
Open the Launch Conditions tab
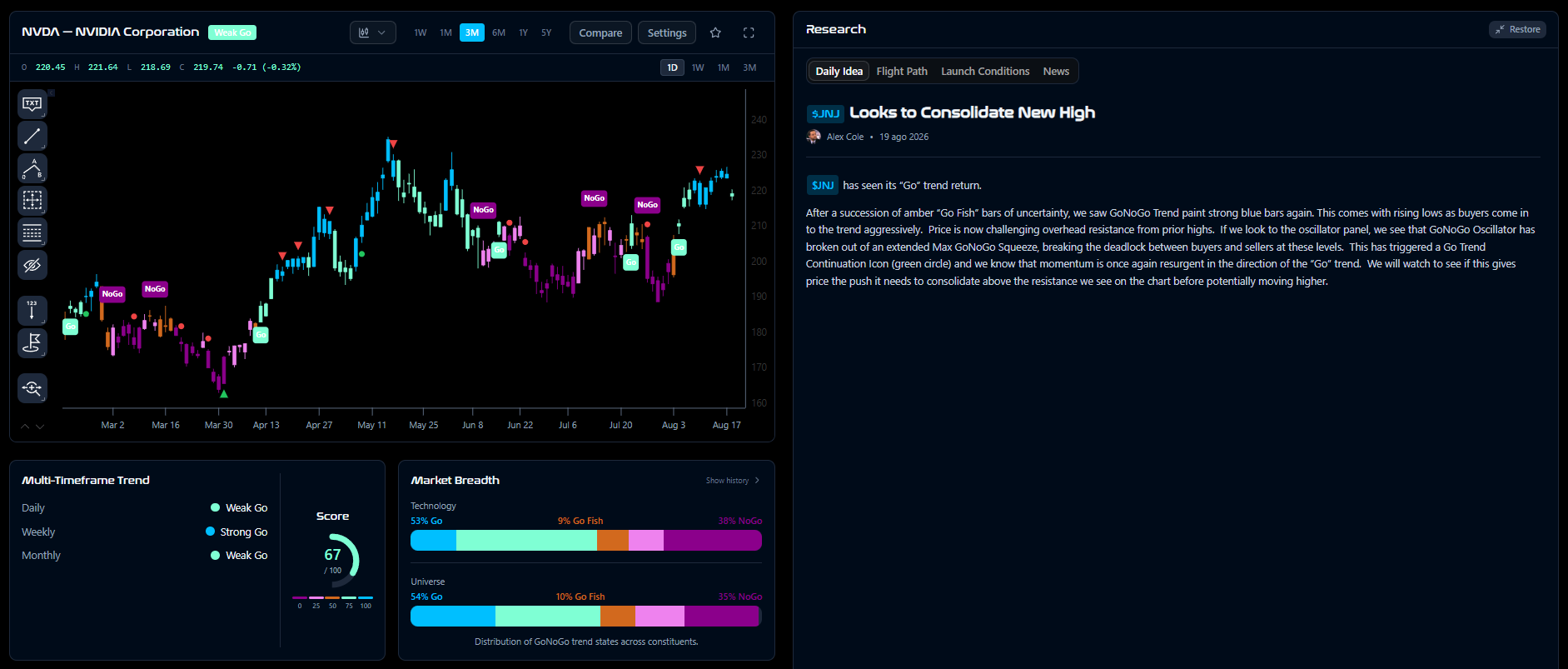[x=985, y=71]
